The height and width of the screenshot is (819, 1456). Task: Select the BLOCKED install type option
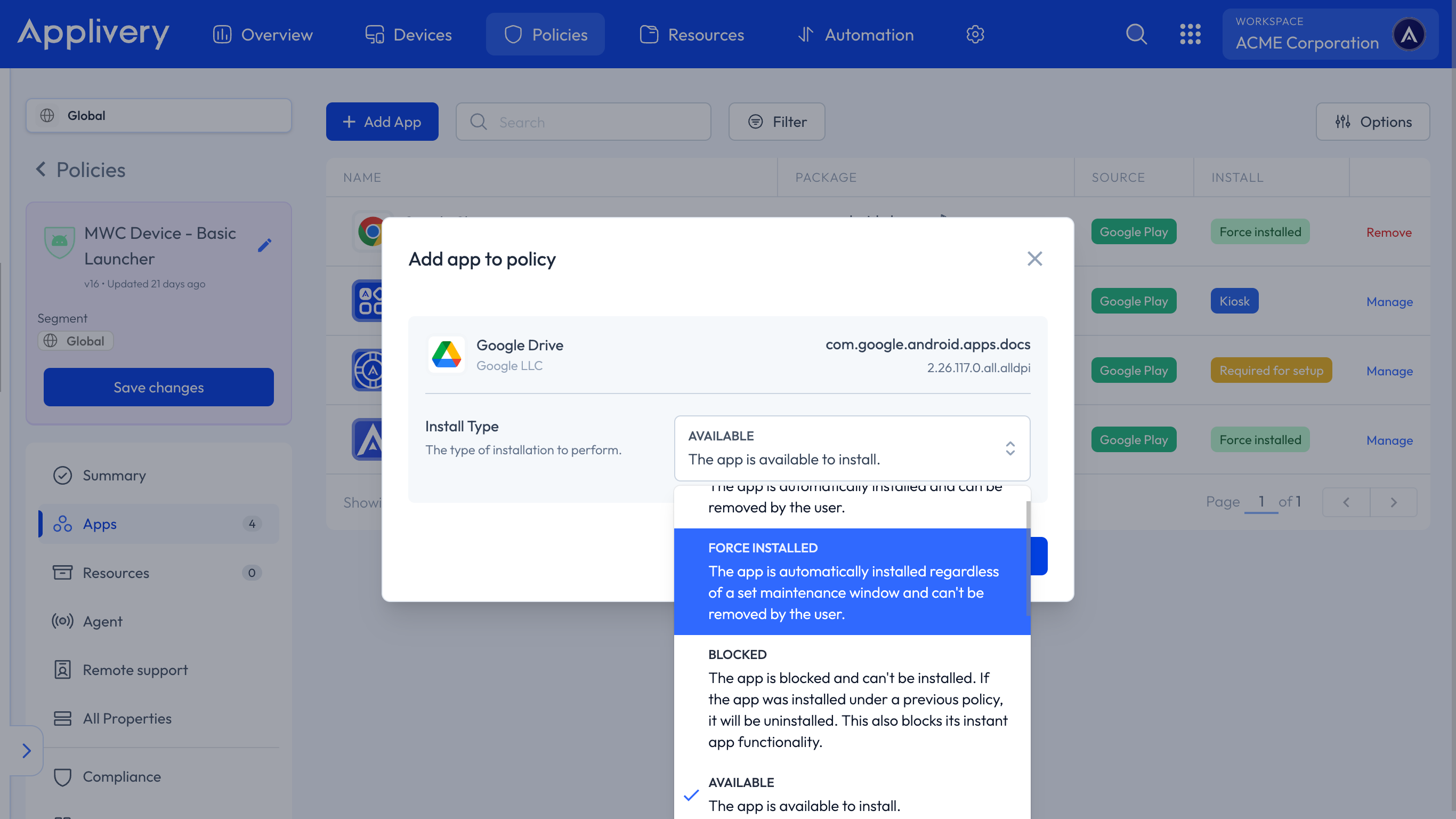[x=852, y=698]
